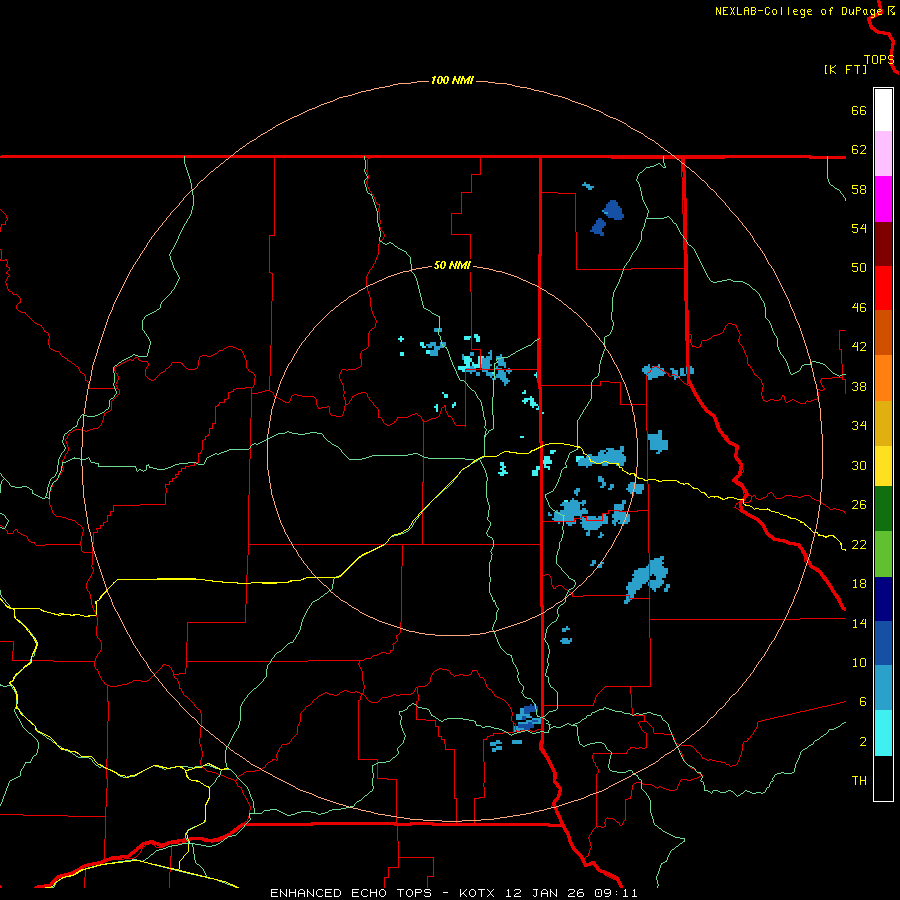Viewport: 900px width, 900px height.
Task: Click the medium blue 10 kft legend swatch
Action: [x=883, y=643]
